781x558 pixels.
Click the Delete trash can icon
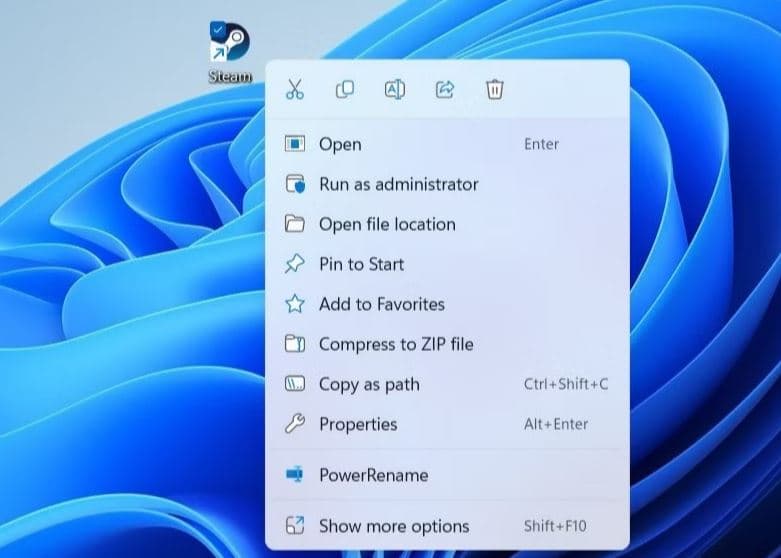[495, 90]
